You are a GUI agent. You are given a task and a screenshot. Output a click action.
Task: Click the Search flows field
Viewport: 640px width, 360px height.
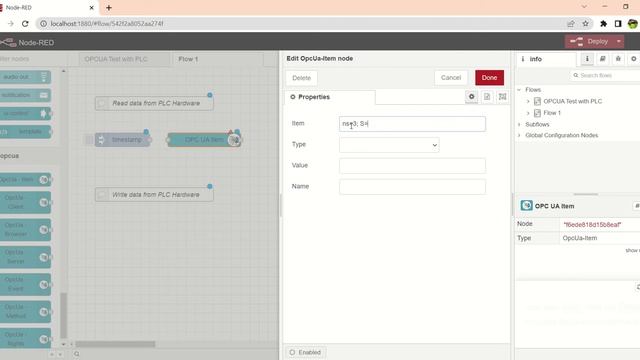point(605,76)
